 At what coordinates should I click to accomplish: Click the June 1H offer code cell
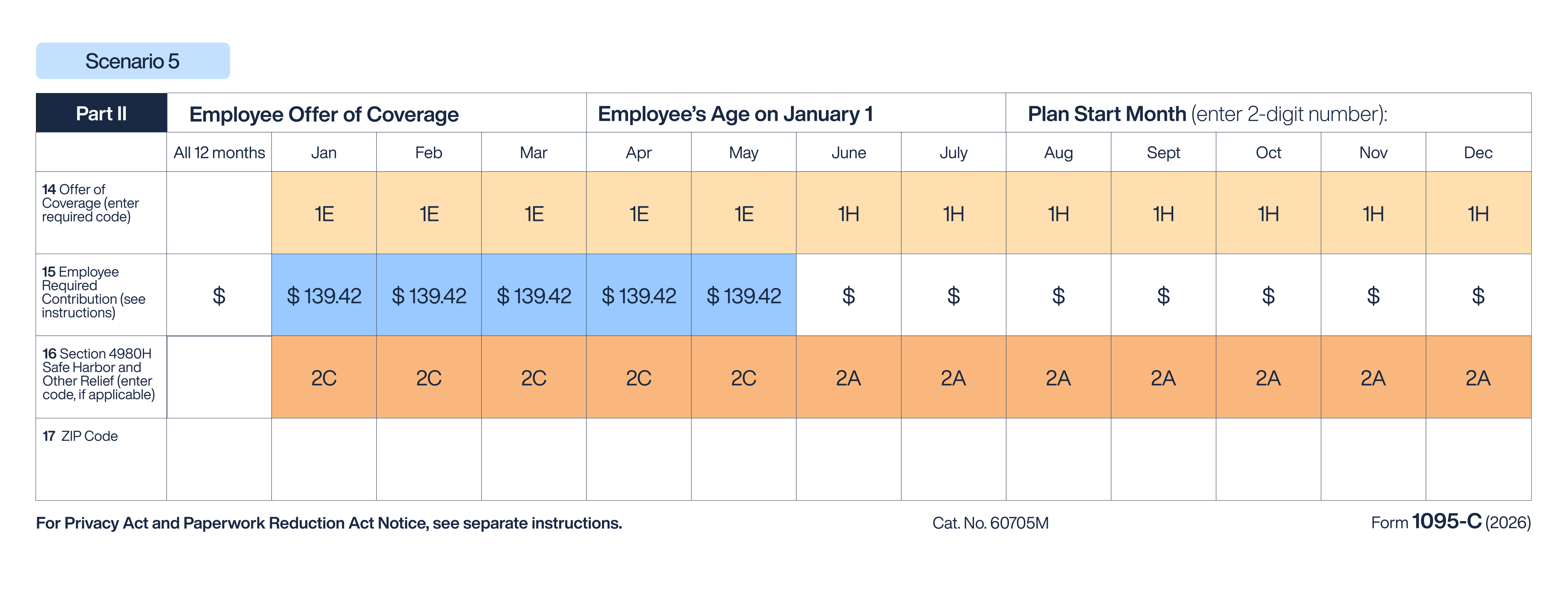(x=848, y=213)
